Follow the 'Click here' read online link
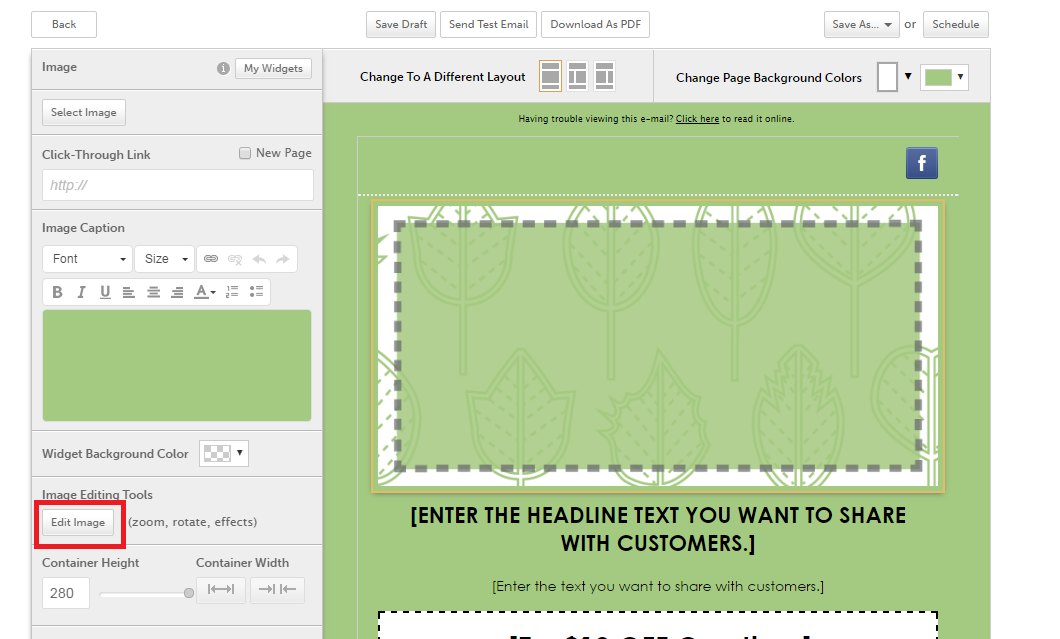 [697, 119]
